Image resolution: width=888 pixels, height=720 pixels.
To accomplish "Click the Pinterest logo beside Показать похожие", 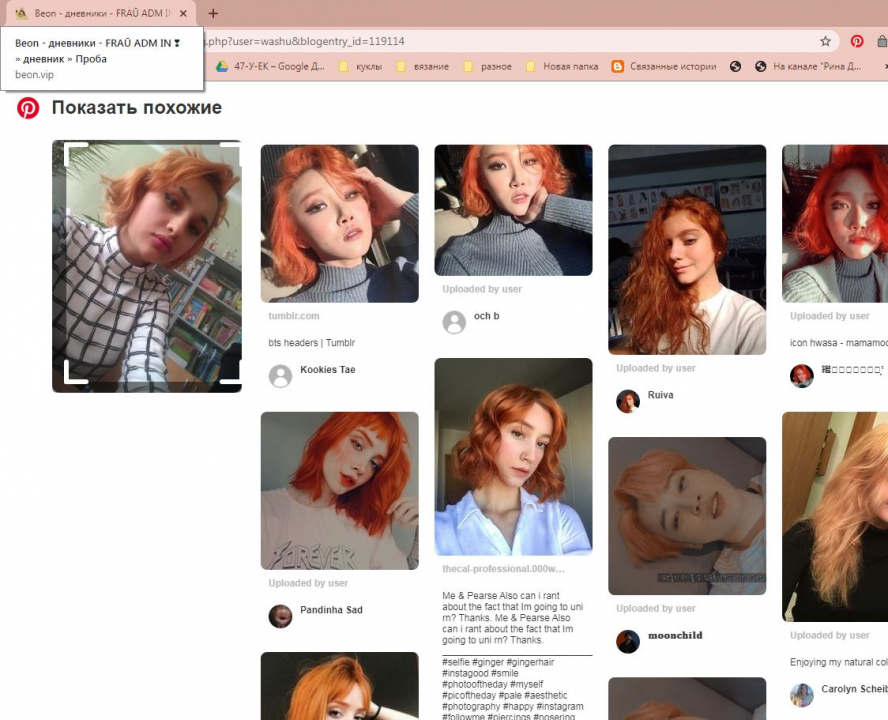I will (28, 108).
